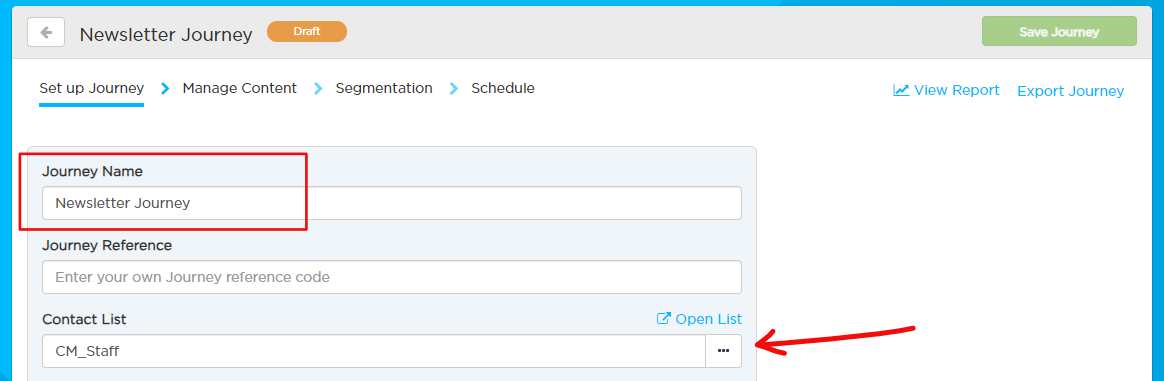Open the Schedule step
Viewport: 1164px width, 381px height.
[x=503, y=88]
